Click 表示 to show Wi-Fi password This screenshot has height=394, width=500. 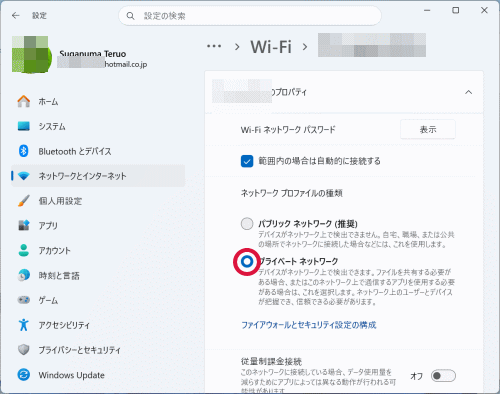click(x=428, y=129)
